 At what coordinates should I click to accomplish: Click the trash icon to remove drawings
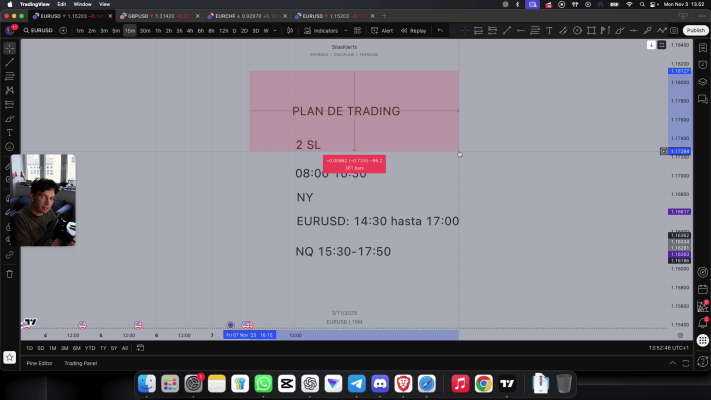pyautogui.click(x=10, y=273)
